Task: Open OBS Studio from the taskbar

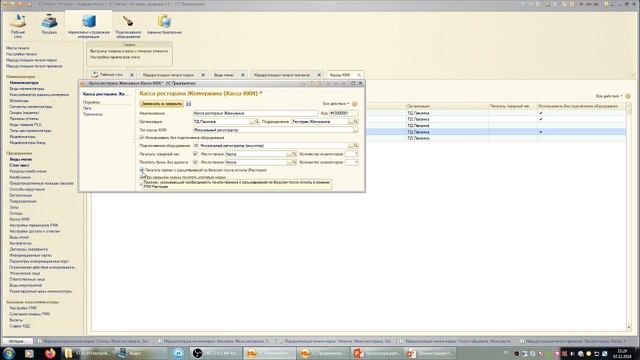Action: 197,353
